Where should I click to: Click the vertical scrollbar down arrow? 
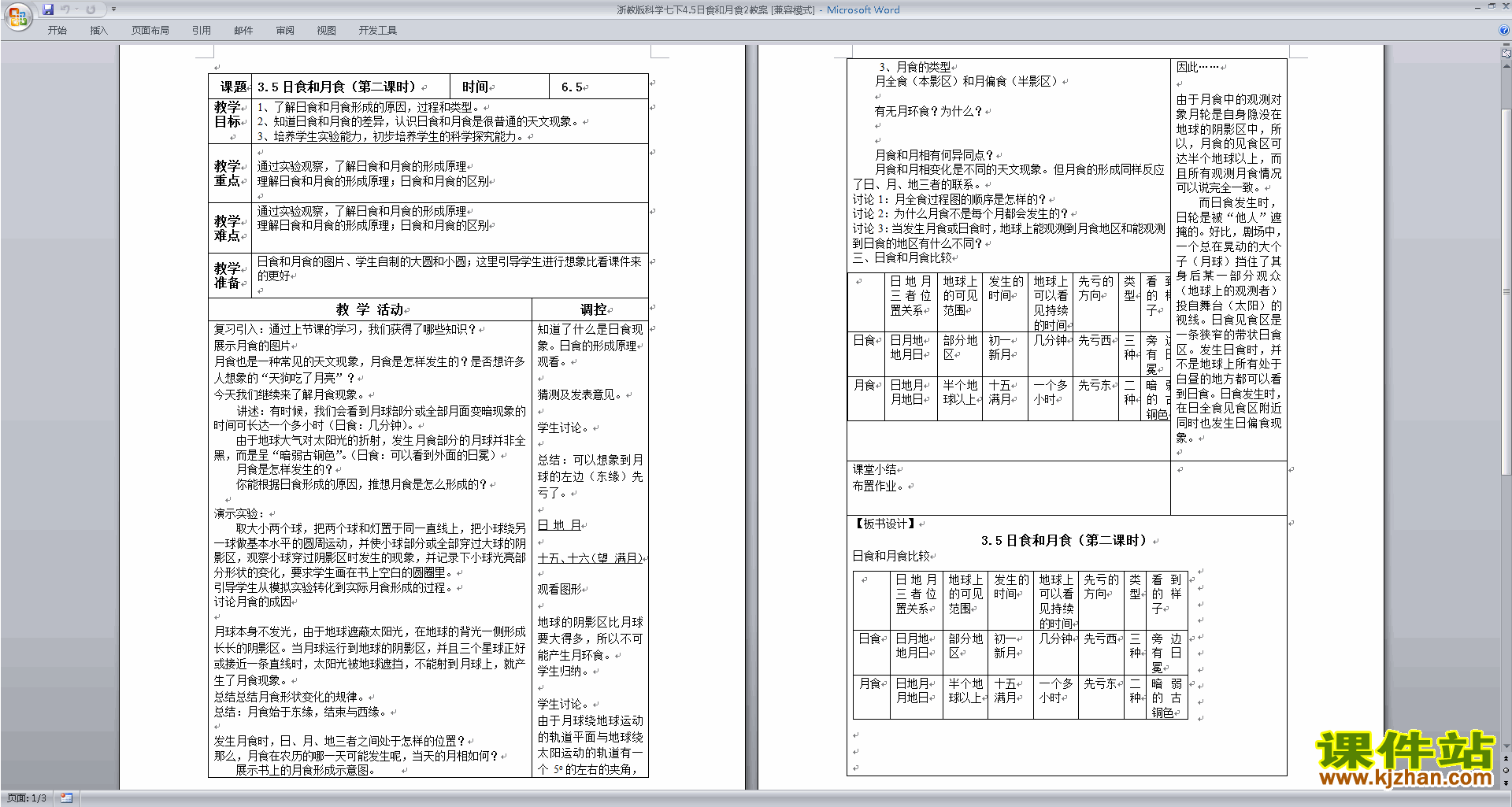(x=1506, y=746)
